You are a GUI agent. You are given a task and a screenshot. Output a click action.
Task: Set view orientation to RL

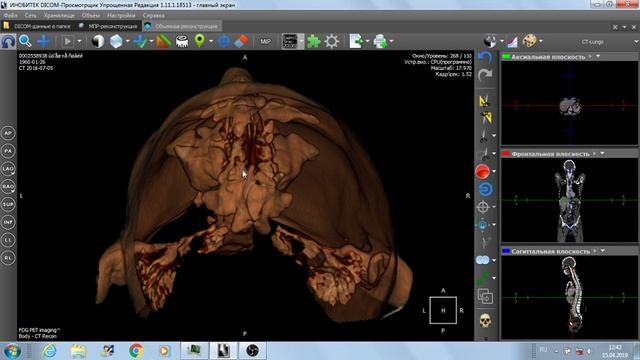pyautogui.click(x=8, y=258)
